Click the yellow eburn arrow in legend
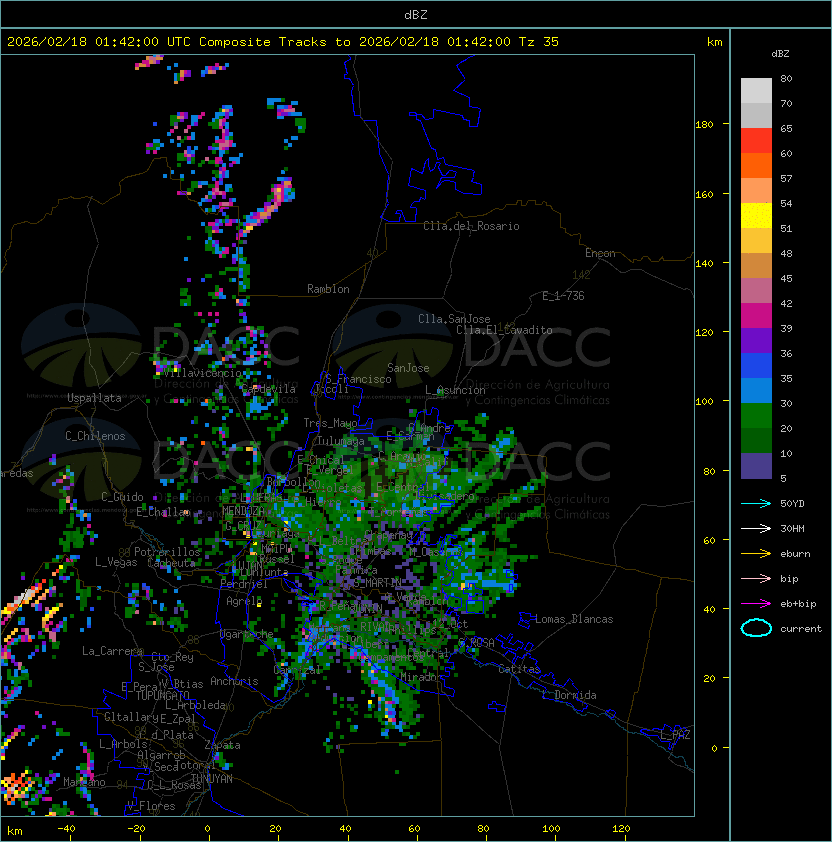Screen dimensions: 832x842 point(756,554)
